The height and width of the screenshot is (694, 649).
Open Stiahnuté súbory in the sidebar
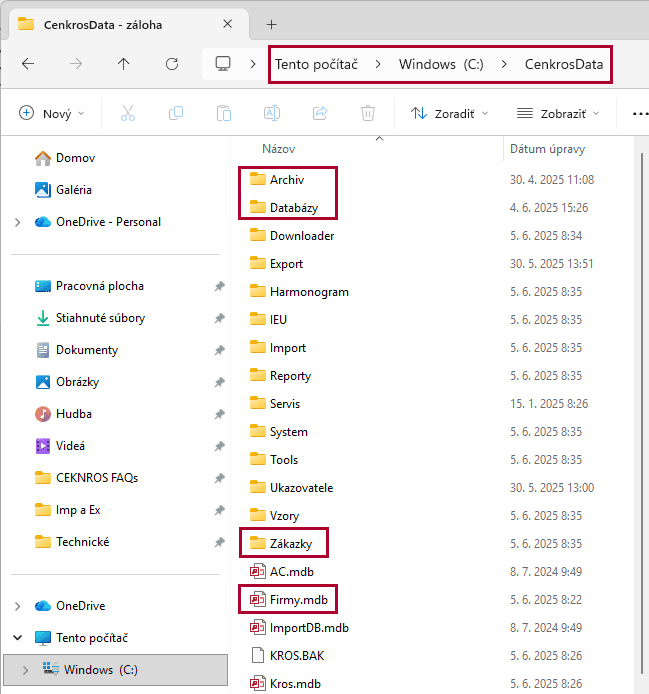pyautogui.click(x=100, y=318)
